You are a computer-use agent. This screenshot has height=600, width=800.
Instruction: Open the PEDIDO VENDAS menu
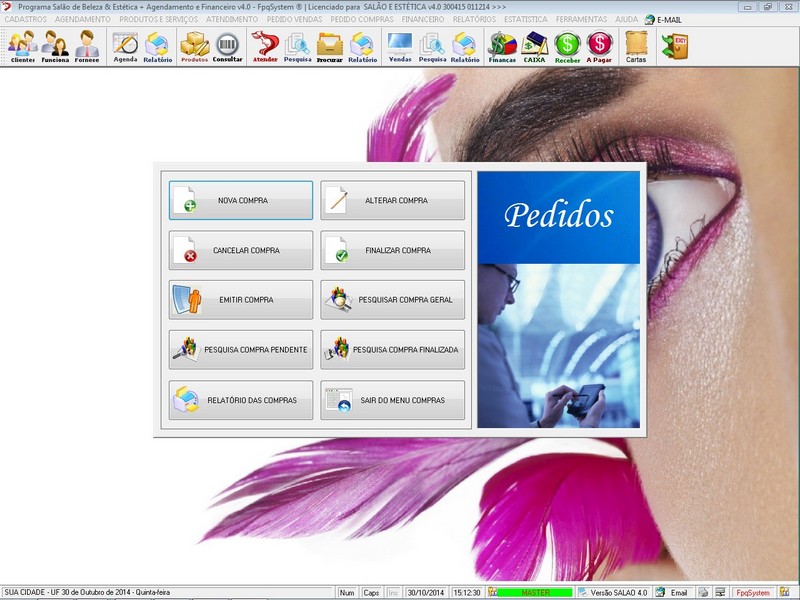click(x=294, y=19)
